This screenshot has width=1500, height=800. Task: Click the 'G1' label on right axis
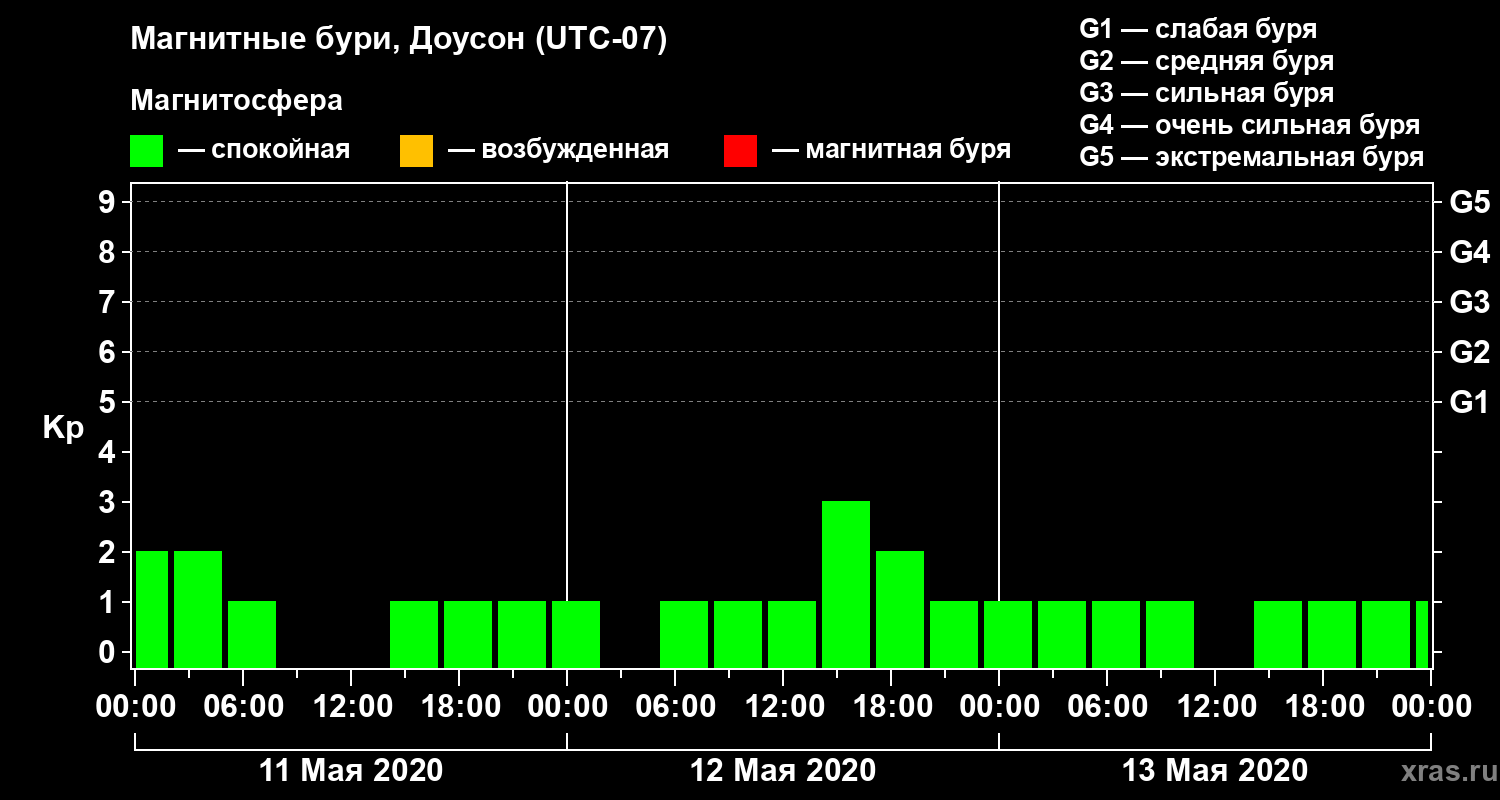1469,402
